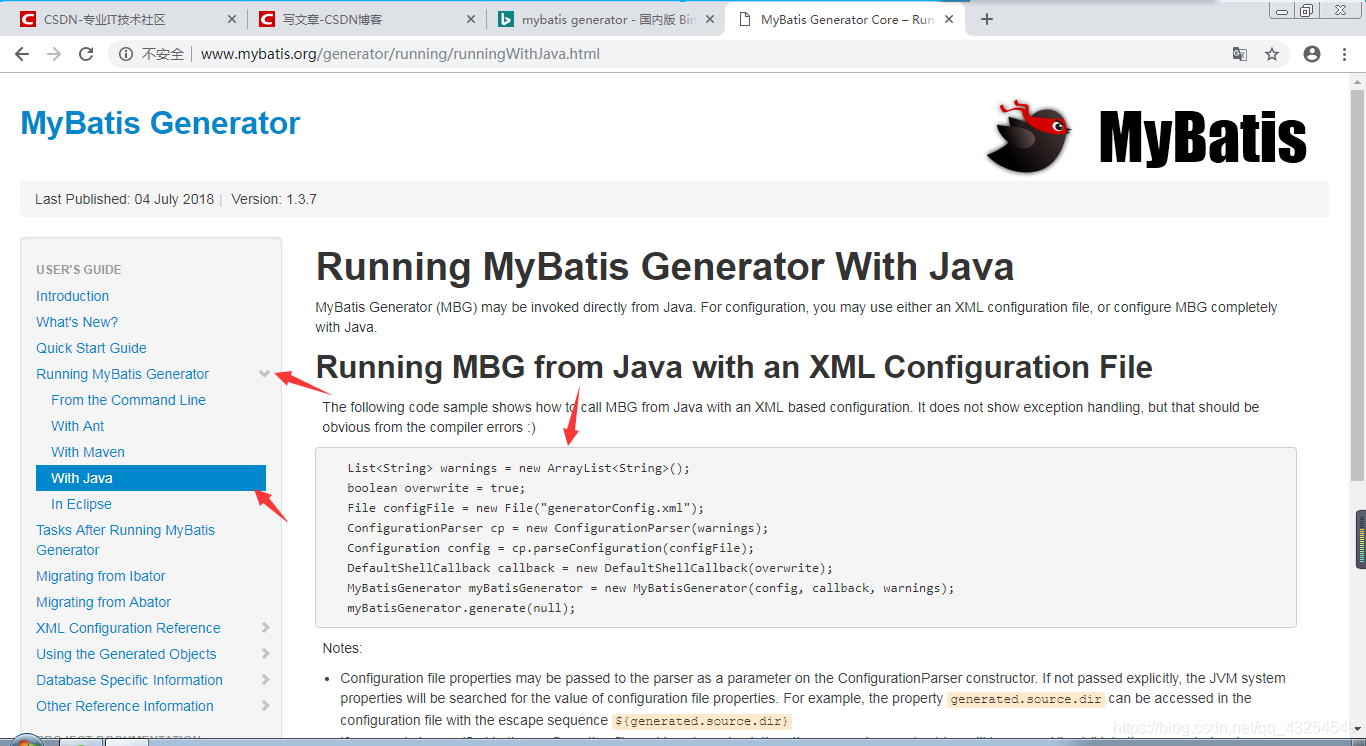Viewport: 1366px width, 746px height.
Task: Open From the Command Line link
Action: pyautogui.click(x=128, y=400)
